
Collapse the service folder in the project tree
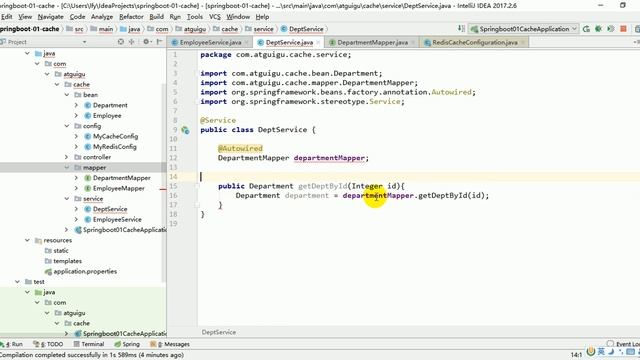pos(67,198)
